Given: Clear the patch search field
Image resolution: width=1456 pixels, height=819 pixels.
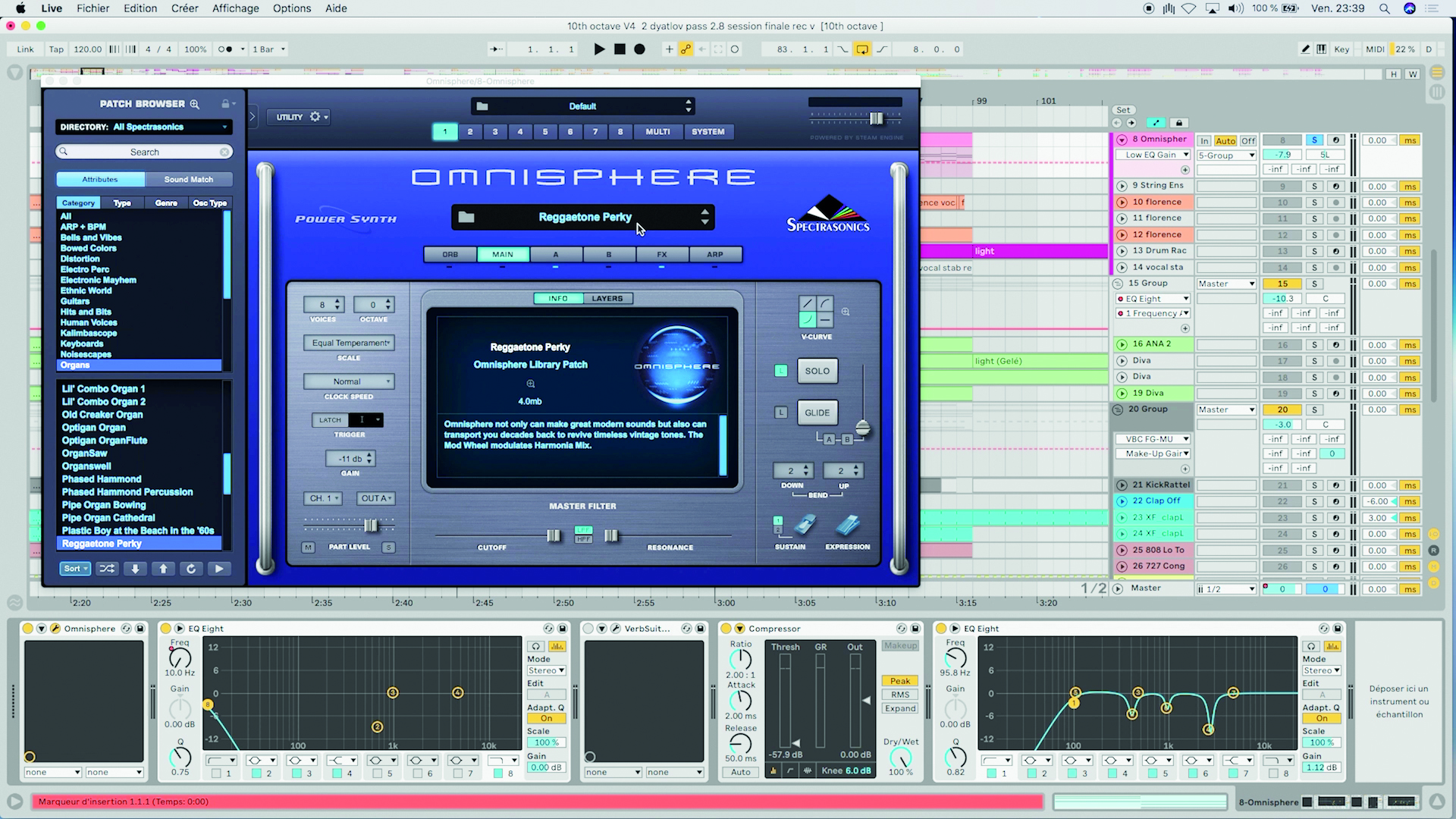Looking at the screenshot, I should click(224, 152).
